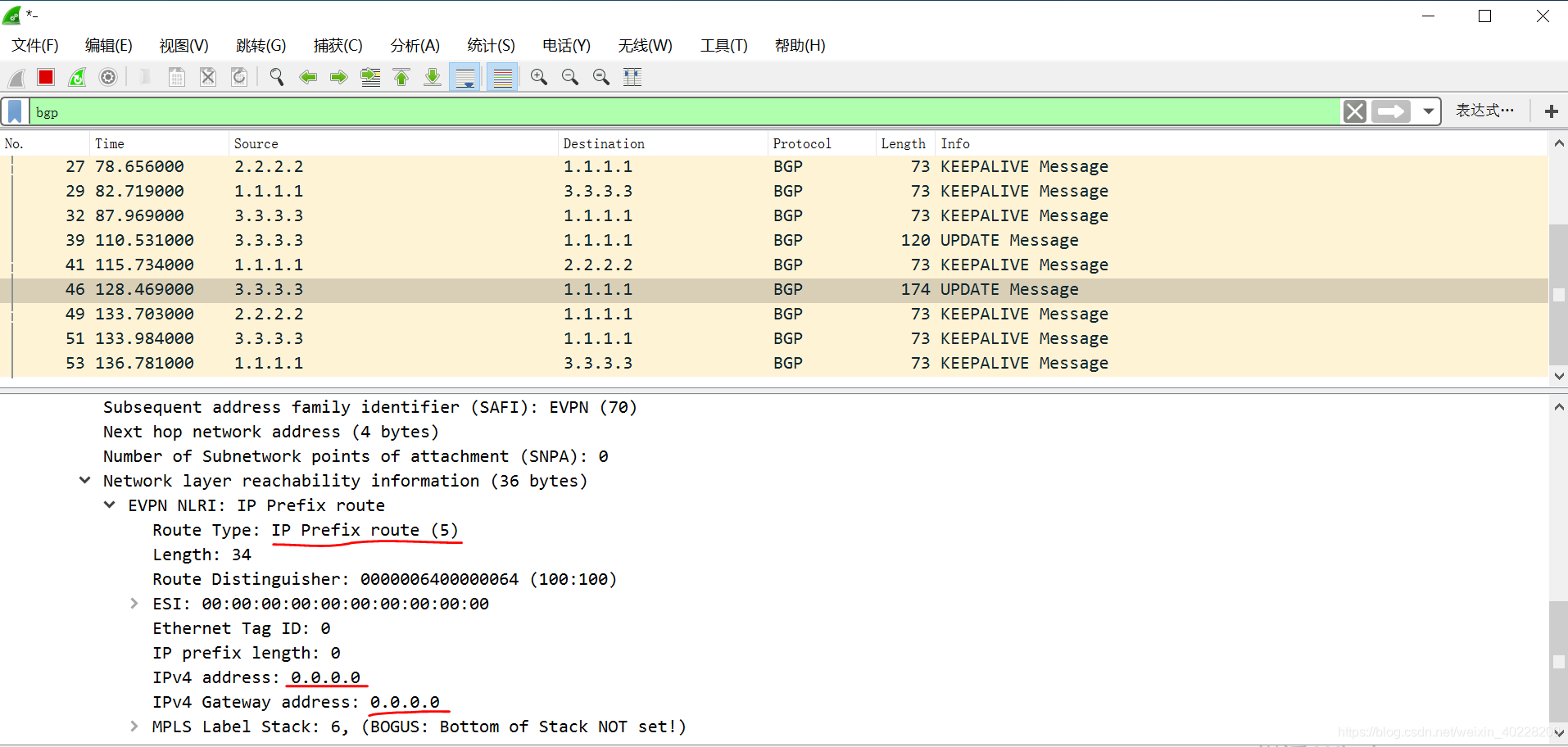Sort packets by Source column
This screenshot has width=1568, height=747.
(x=393, y=143)
